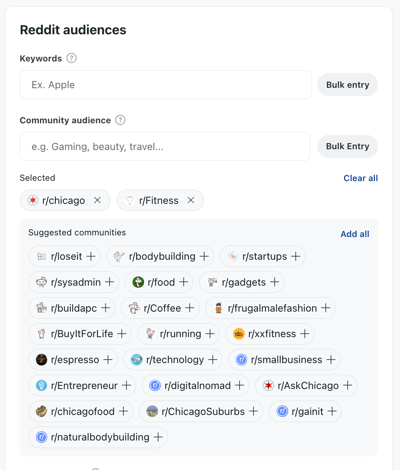Click the plus icon on r/technology
The width and height of the screenshot is (400, 470).
pyautogui.click(x=213, y=359)
